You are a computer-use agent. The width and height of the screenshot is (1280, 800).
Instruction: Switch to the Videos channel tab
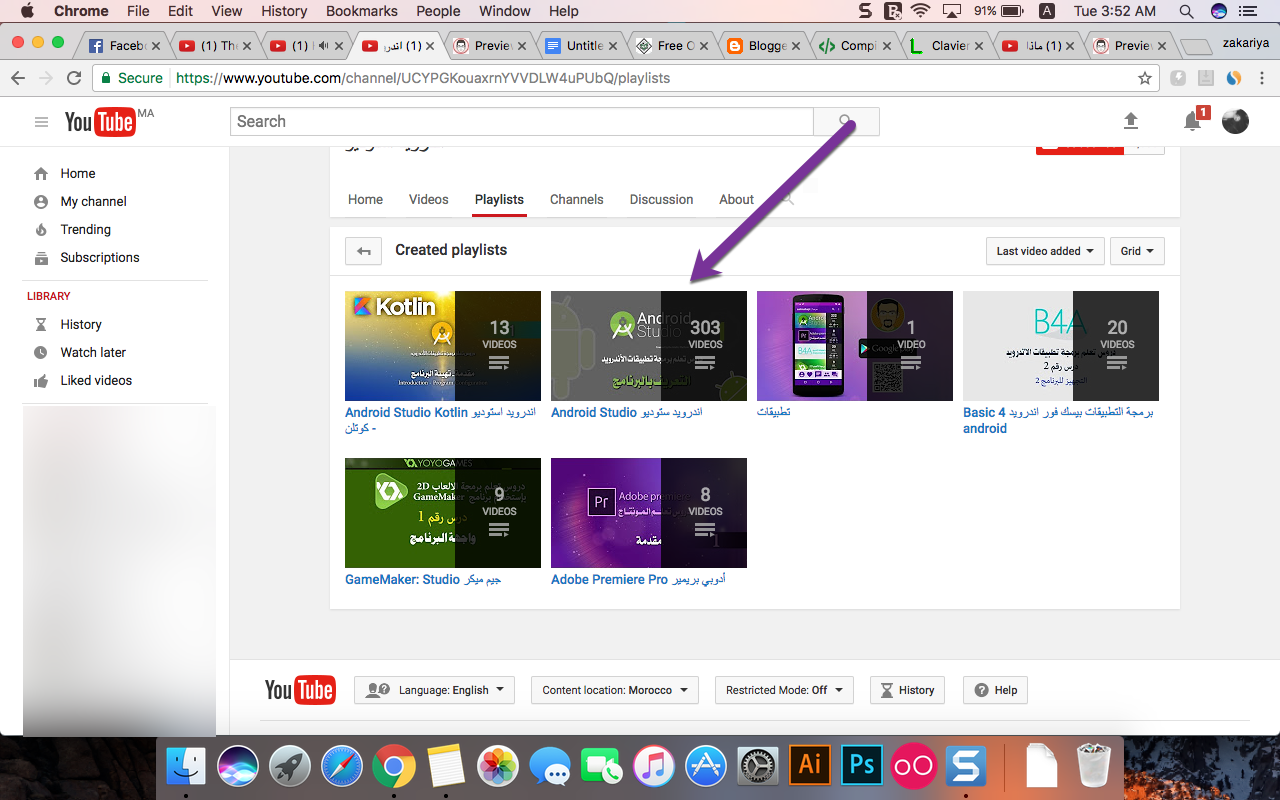point(428,200)
